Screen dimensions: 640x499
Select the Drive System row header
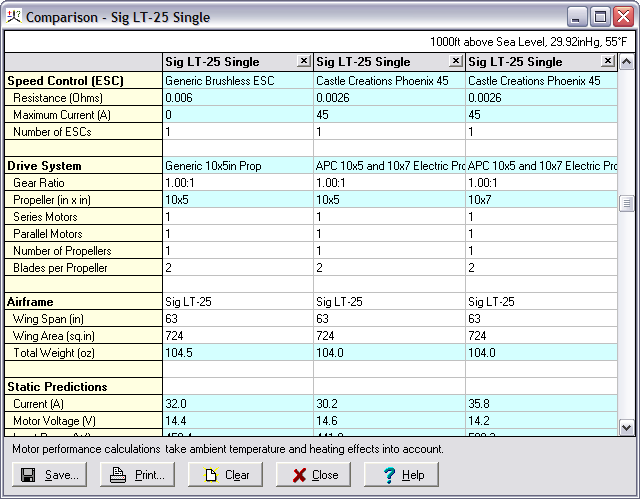84,166
